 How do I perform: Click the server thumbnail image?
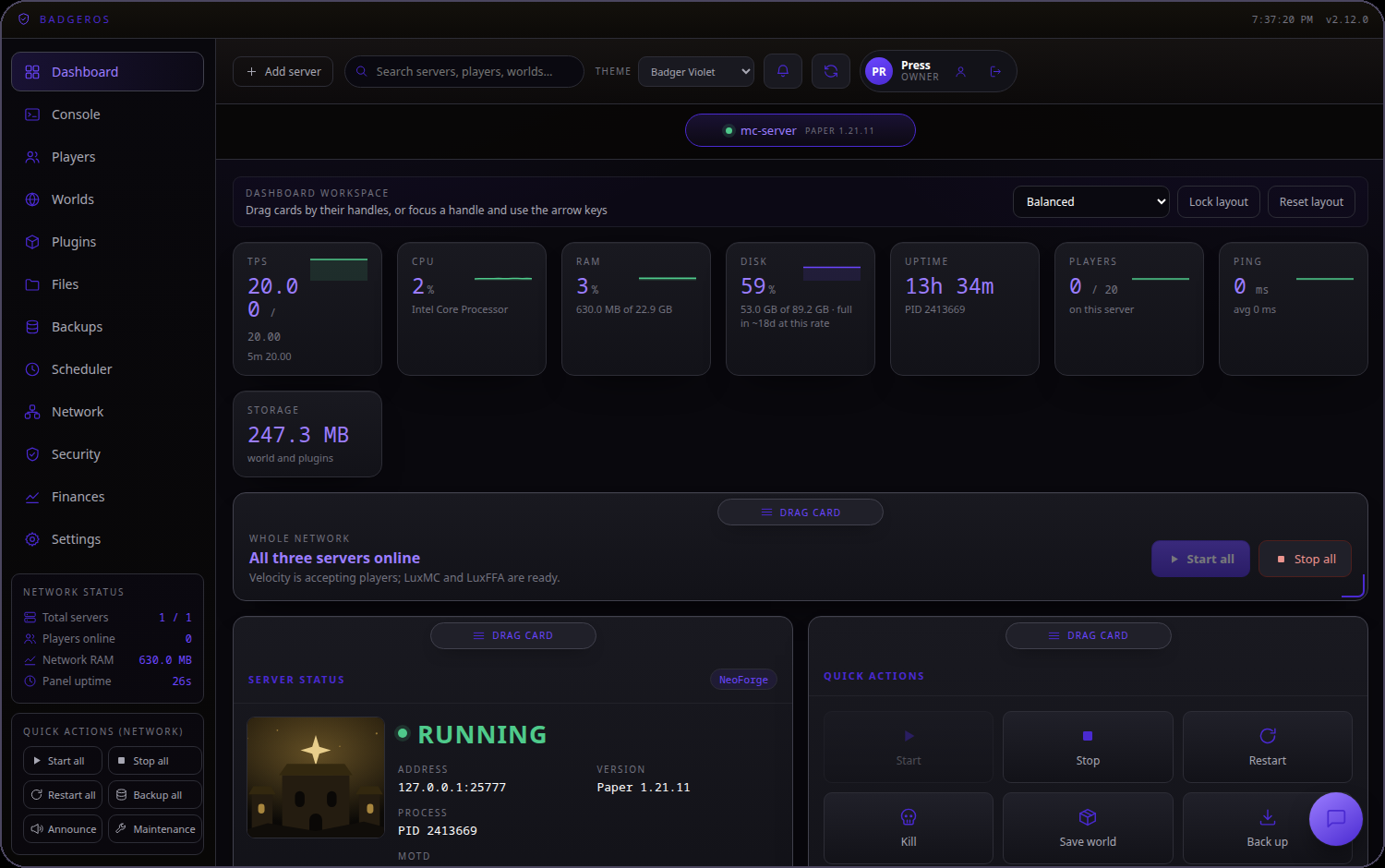[316, 778]
